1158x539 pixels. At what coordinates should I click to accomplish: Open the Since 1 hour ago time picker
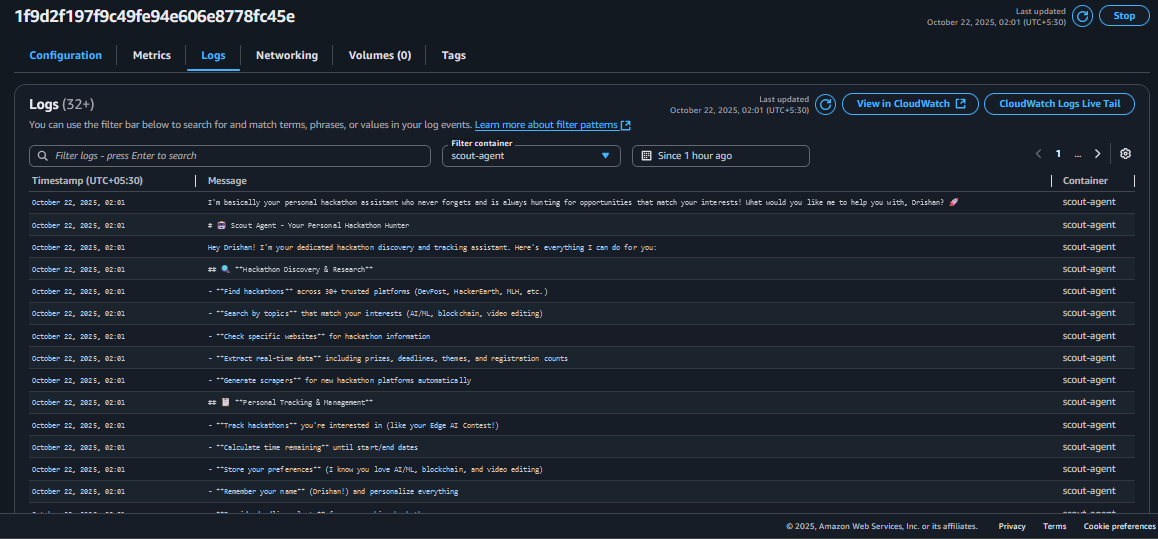pos(721,156)
